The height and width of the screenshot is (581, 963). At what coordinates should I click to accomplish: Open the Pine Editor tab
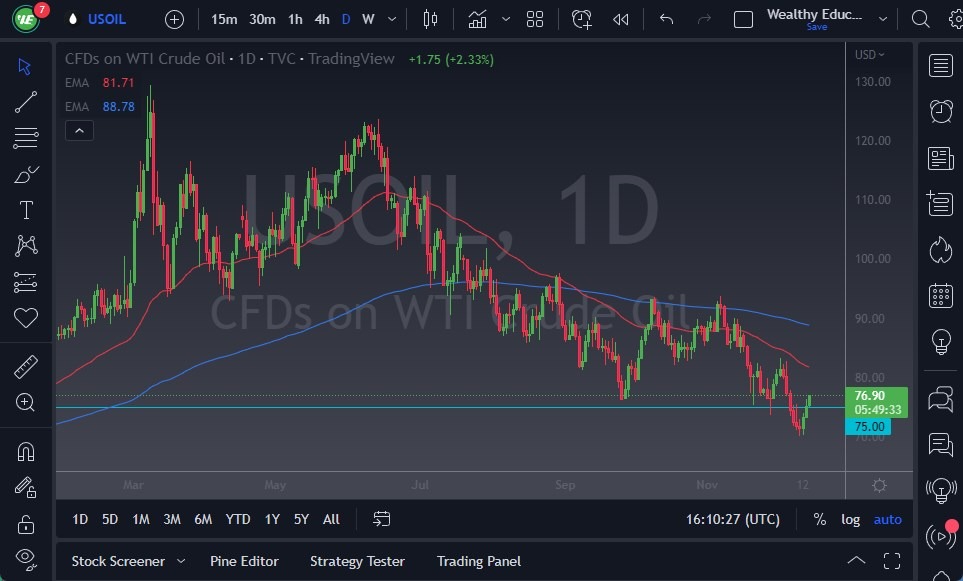(x=244, y=561)
